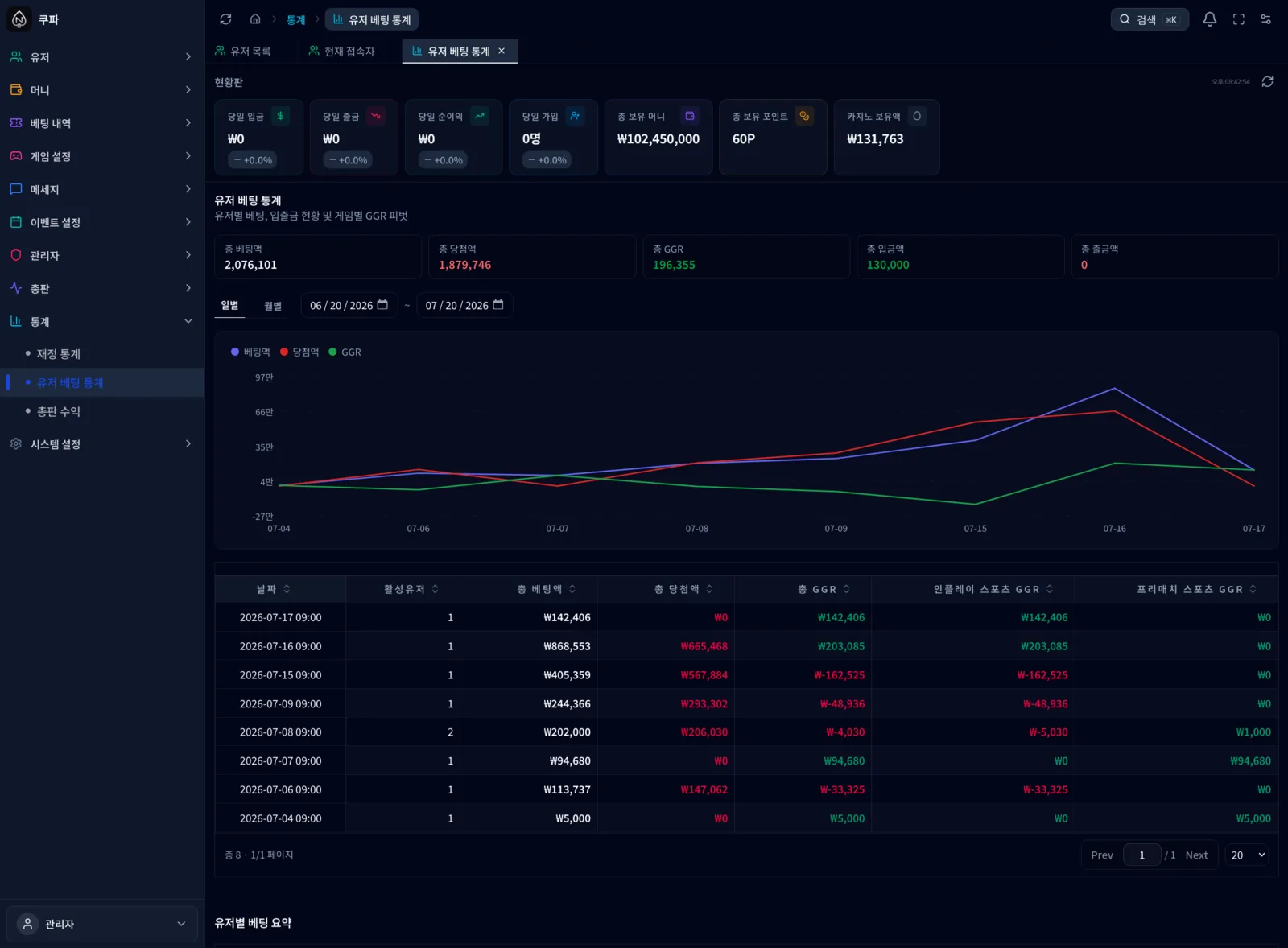Sort table by 총 베팅액 column
This screenshot has width=1288, height=948.
pos(547,589)
